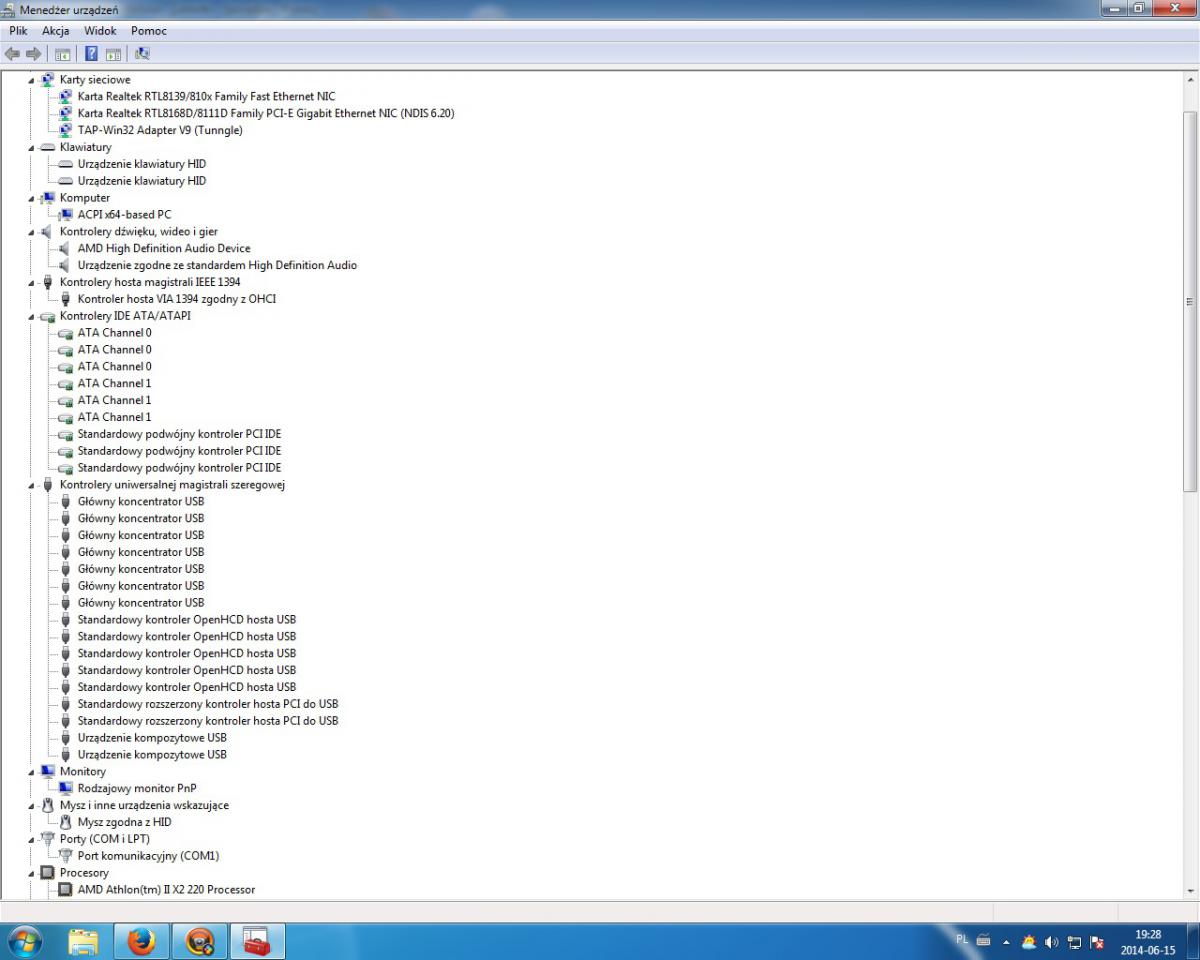The image size is (1200, 960).
Task: Click the Forward arrow toolbar icon
Action: tap(33, 54)
